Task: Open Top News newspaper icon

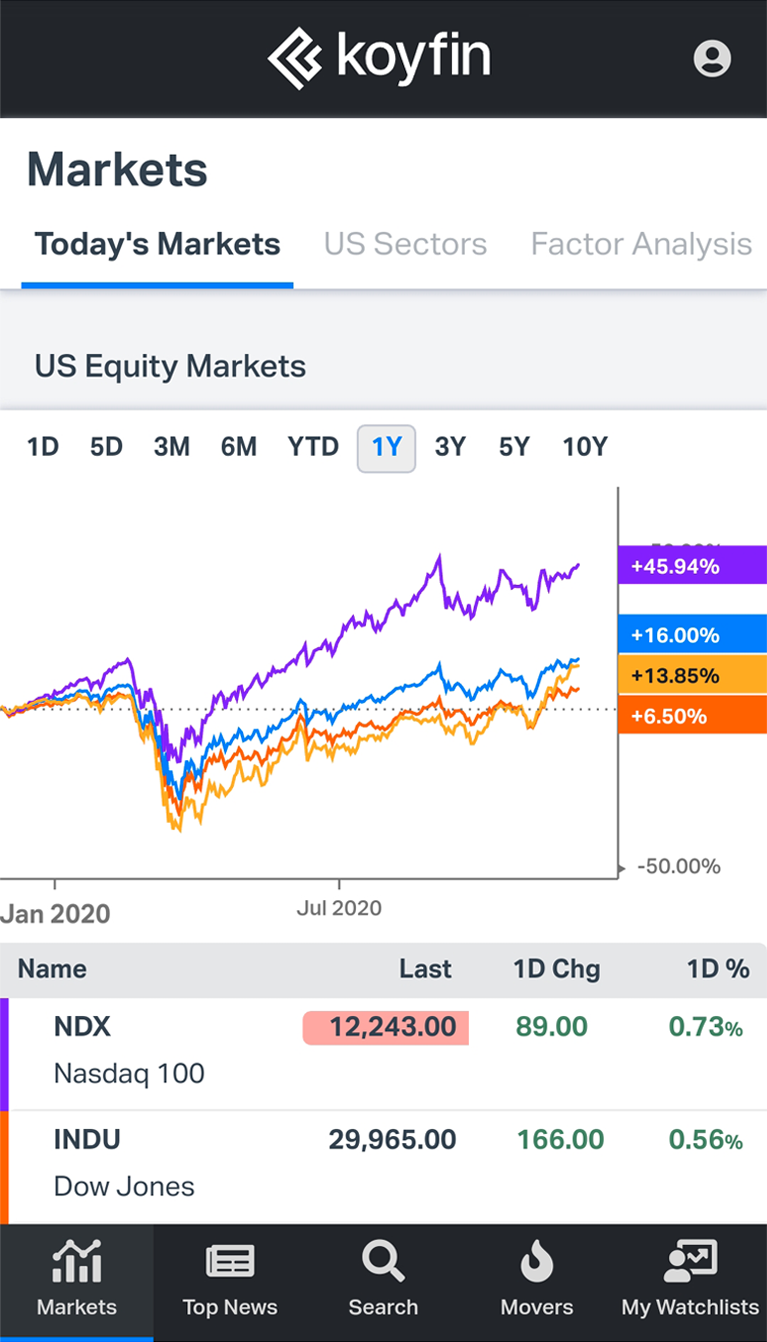Action: coord(230,1262)
